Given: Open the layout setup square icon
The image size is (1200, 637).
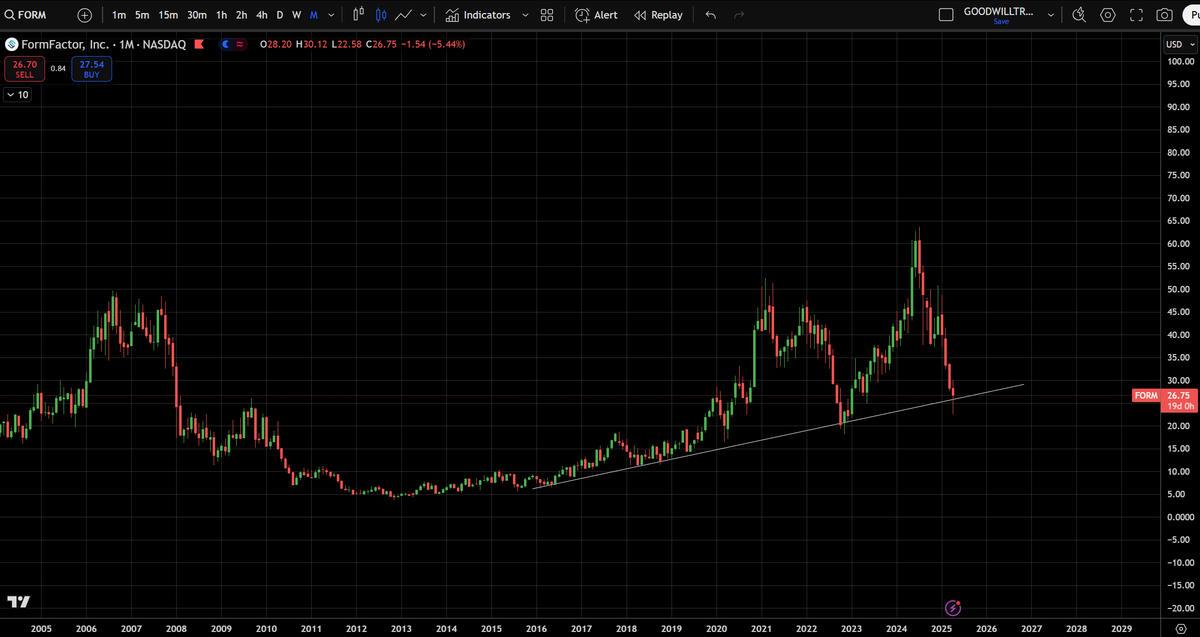Looking at the screenshot, I should click(x=946, y=15).
